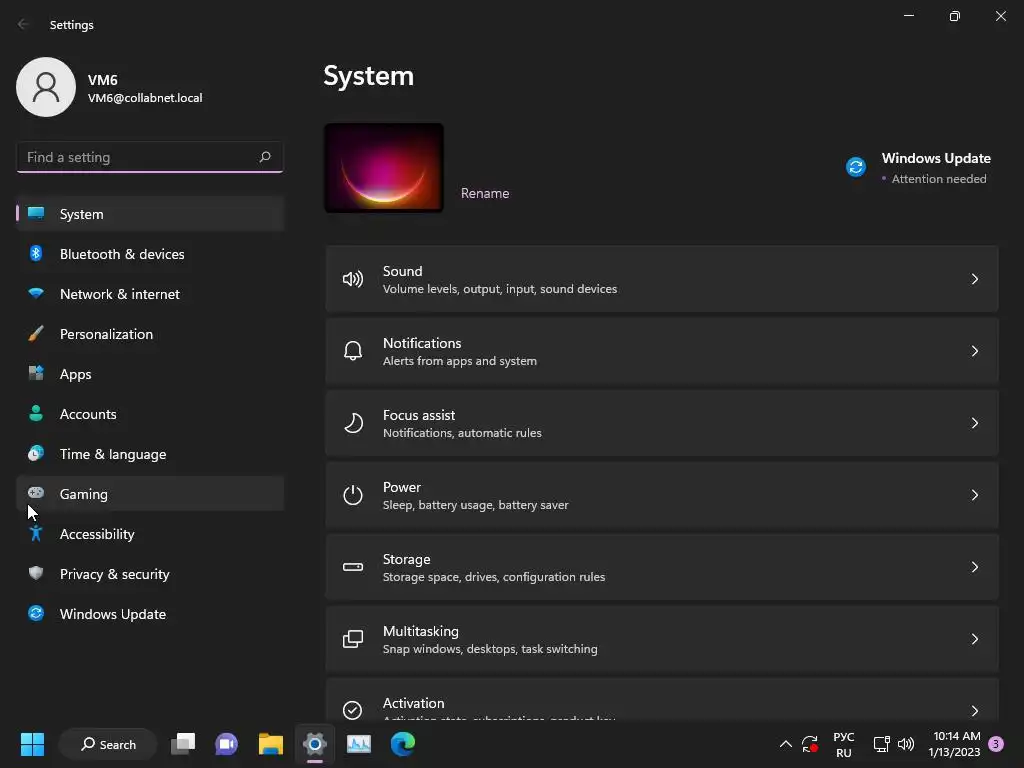Click the back arrow in title bar
The image size is (1024, 768).
click(x=24, y=24)
